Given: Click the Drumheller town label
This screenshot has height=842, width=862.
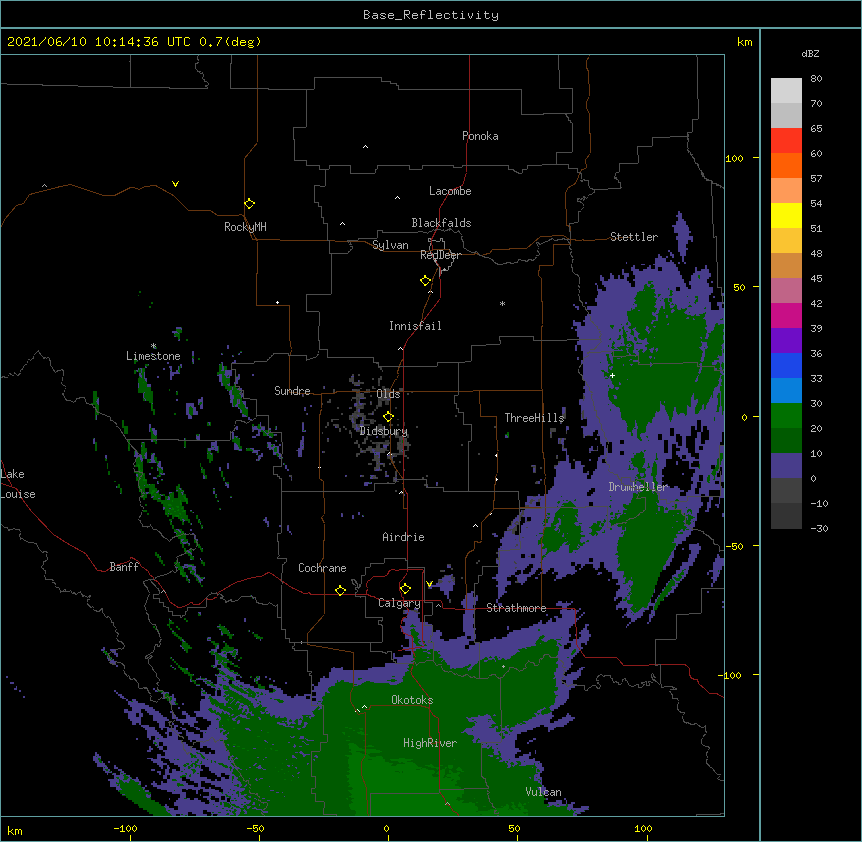Looking at the screenshot, I should [x=638, y=487].
